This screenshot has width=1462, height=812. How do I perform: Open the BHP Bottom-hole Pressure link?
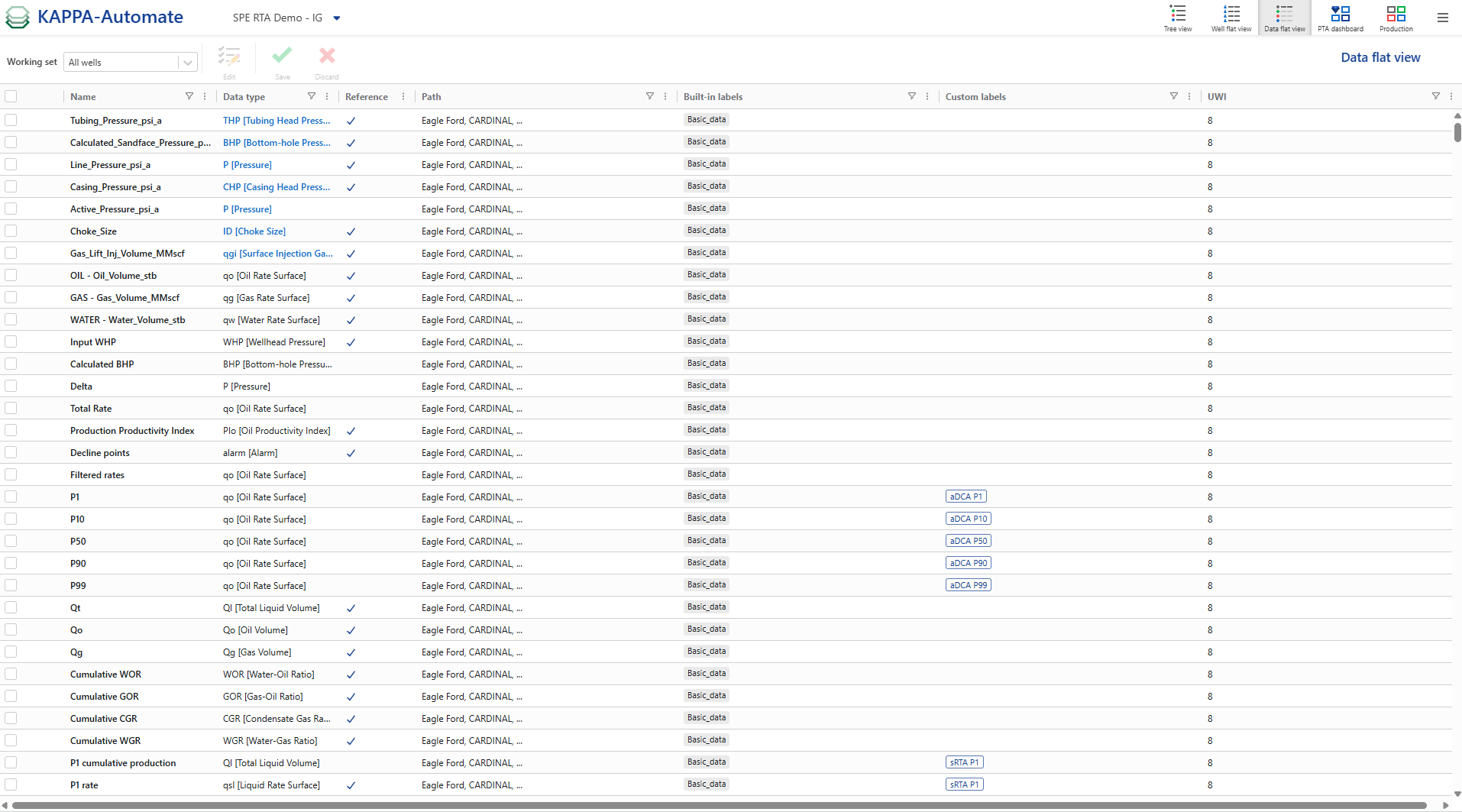pos(277,142)
